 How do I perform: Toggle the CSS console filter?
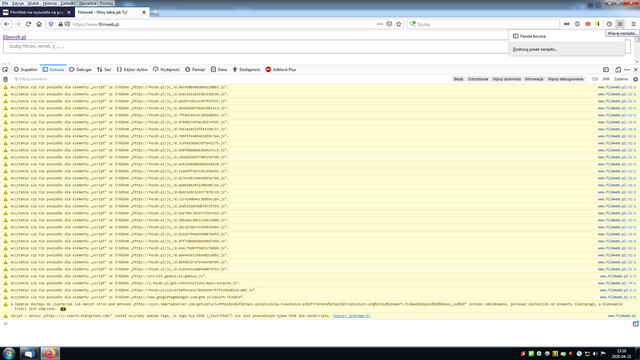coord(595,79)
